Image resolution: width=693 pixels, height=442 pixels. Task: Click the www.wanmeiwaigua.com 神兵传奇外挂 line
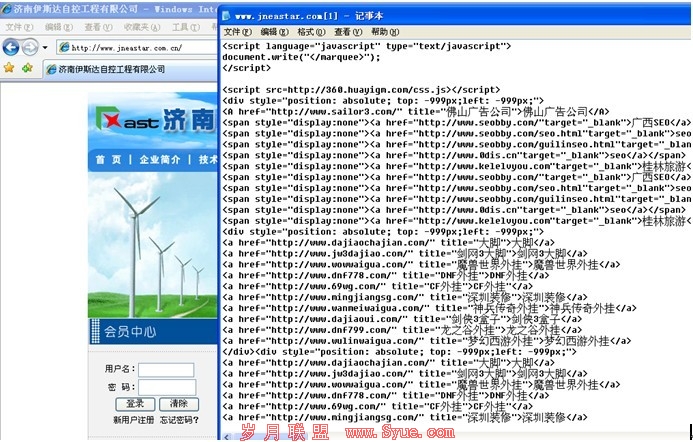tap(429, 309)
